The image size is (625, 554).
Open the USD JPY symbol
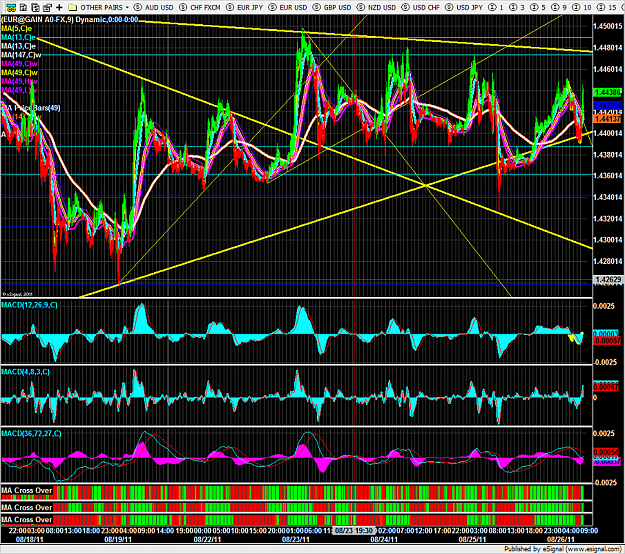[x=464, y=7]
